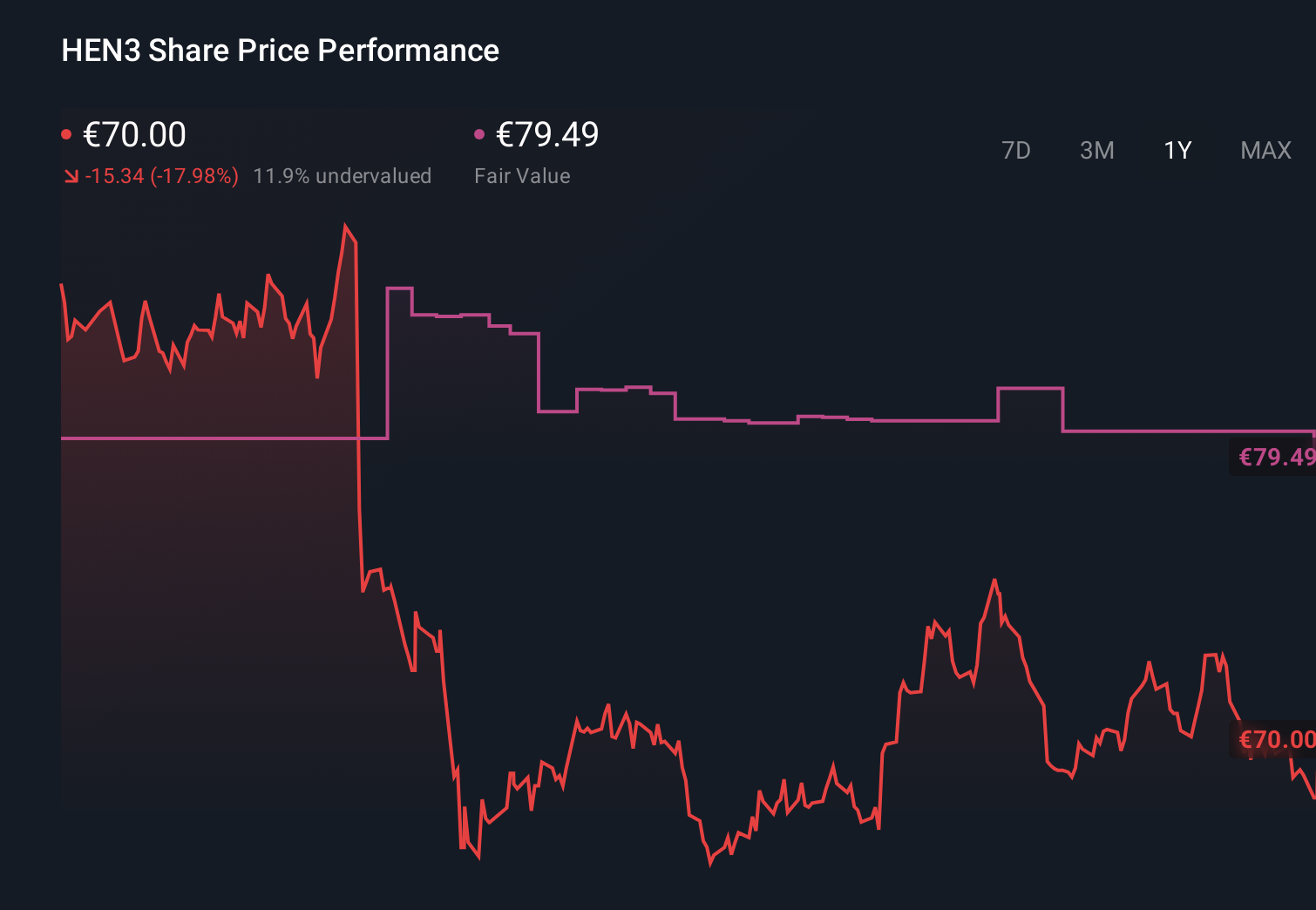
Task: Select the 1Y time range
Action: [1177, 150]
